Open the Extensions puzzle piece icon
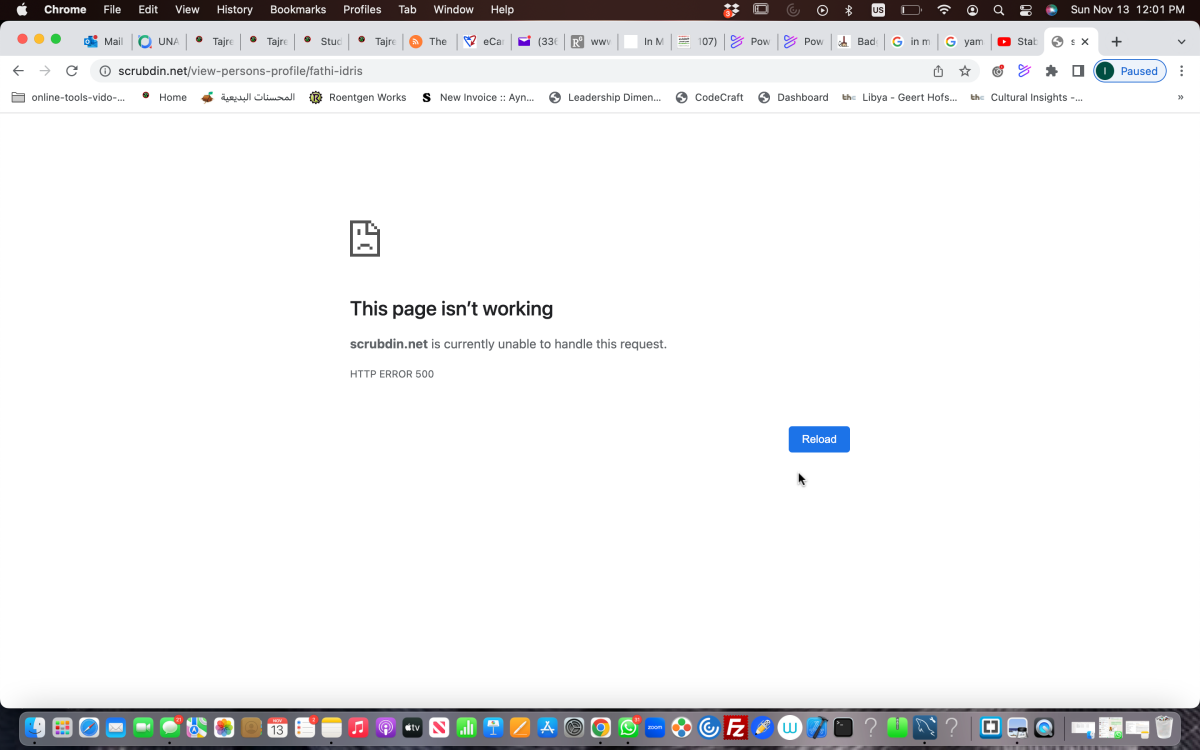Viewport: 1200px width, 750px height. point(1051,71)
